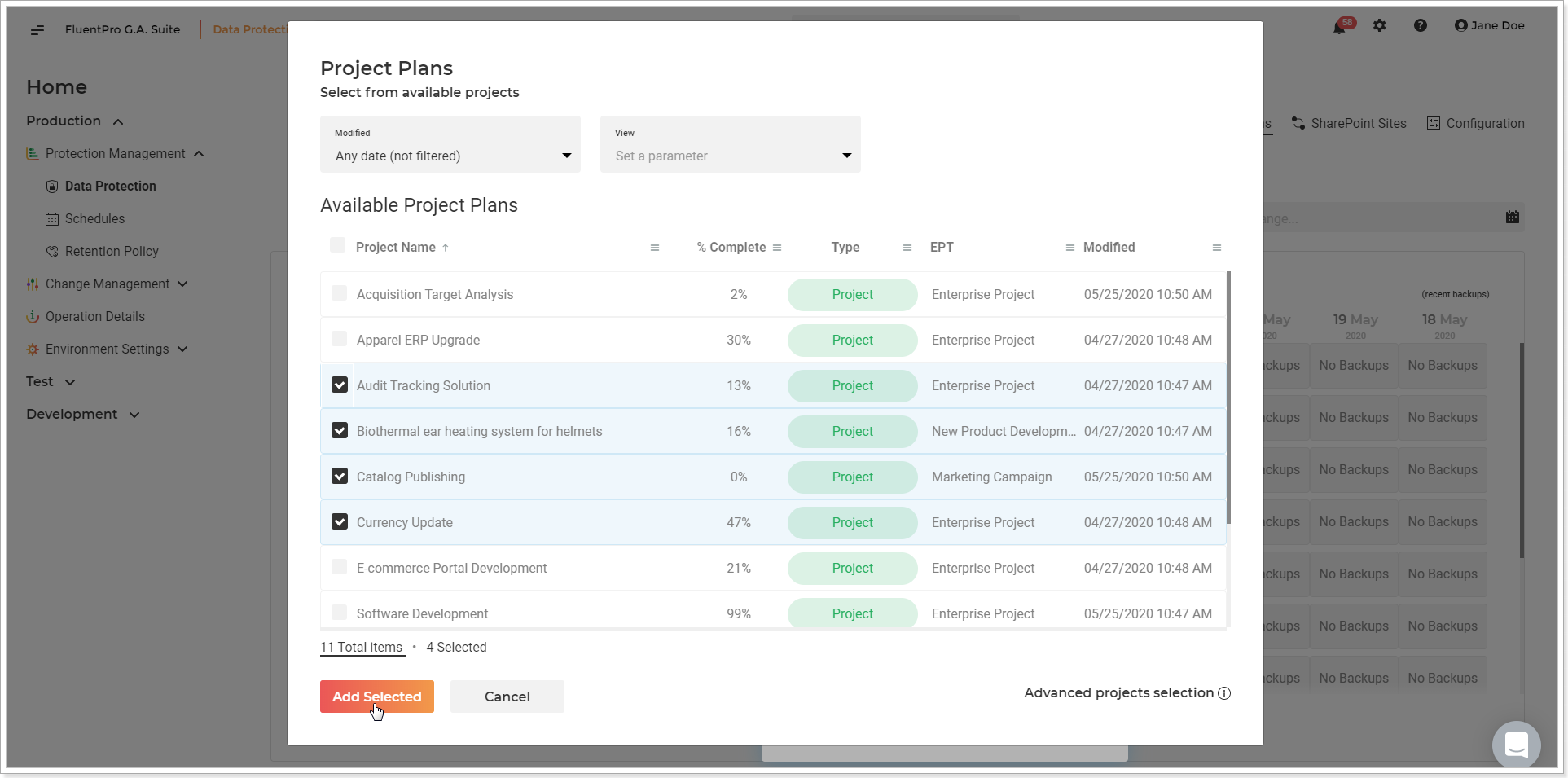Check Software Development checkbox
Image resolution: width=1568 pixels, height=778 pixels.
340,612
